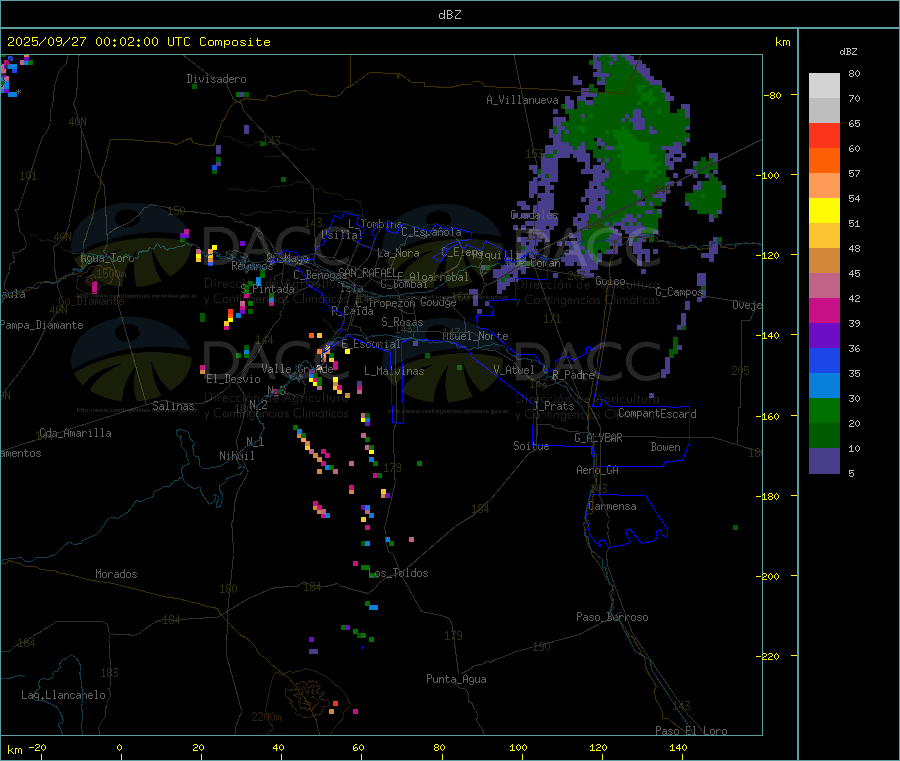The height and width of the screenshot is (761, 900).
Task: Click the Paso_Barroso label
Action: (x=612, y=617)
